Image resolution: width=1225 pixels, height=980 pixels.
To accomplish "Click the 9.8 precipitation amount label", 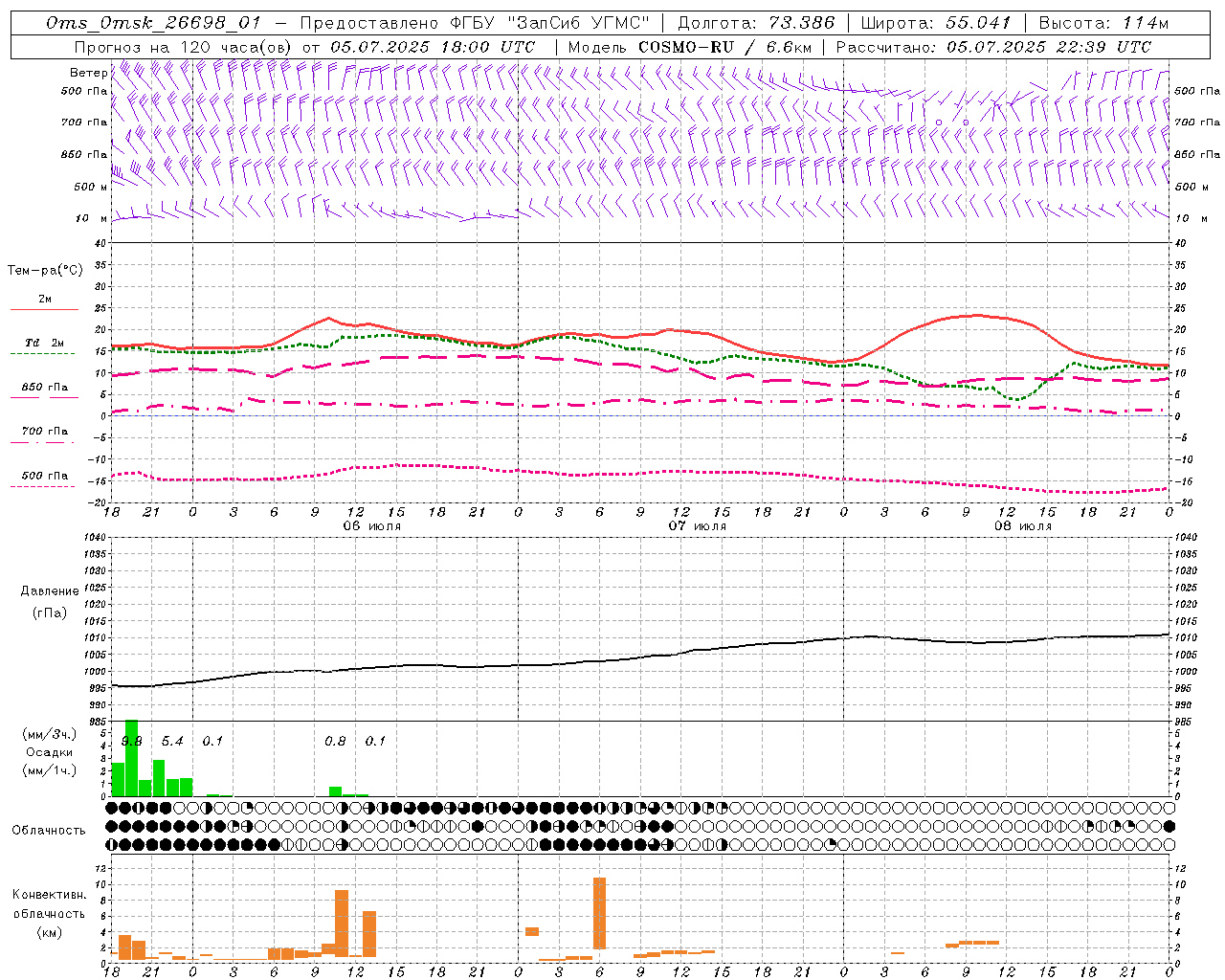I will [131, 742].
